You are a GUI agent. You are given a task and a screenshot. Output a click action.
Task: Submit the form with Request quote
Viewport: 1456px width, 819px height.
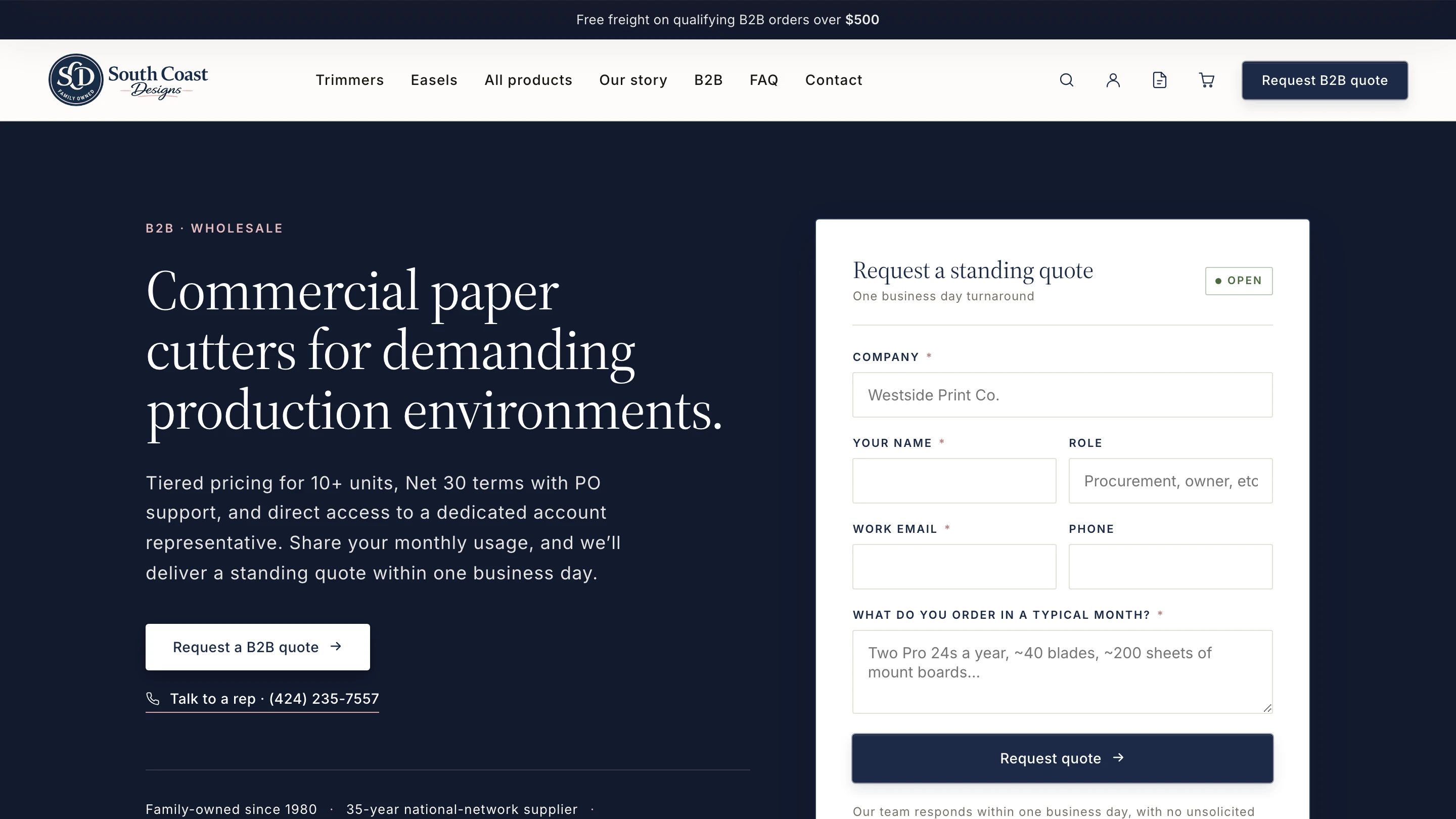[x=1062, y=758]
